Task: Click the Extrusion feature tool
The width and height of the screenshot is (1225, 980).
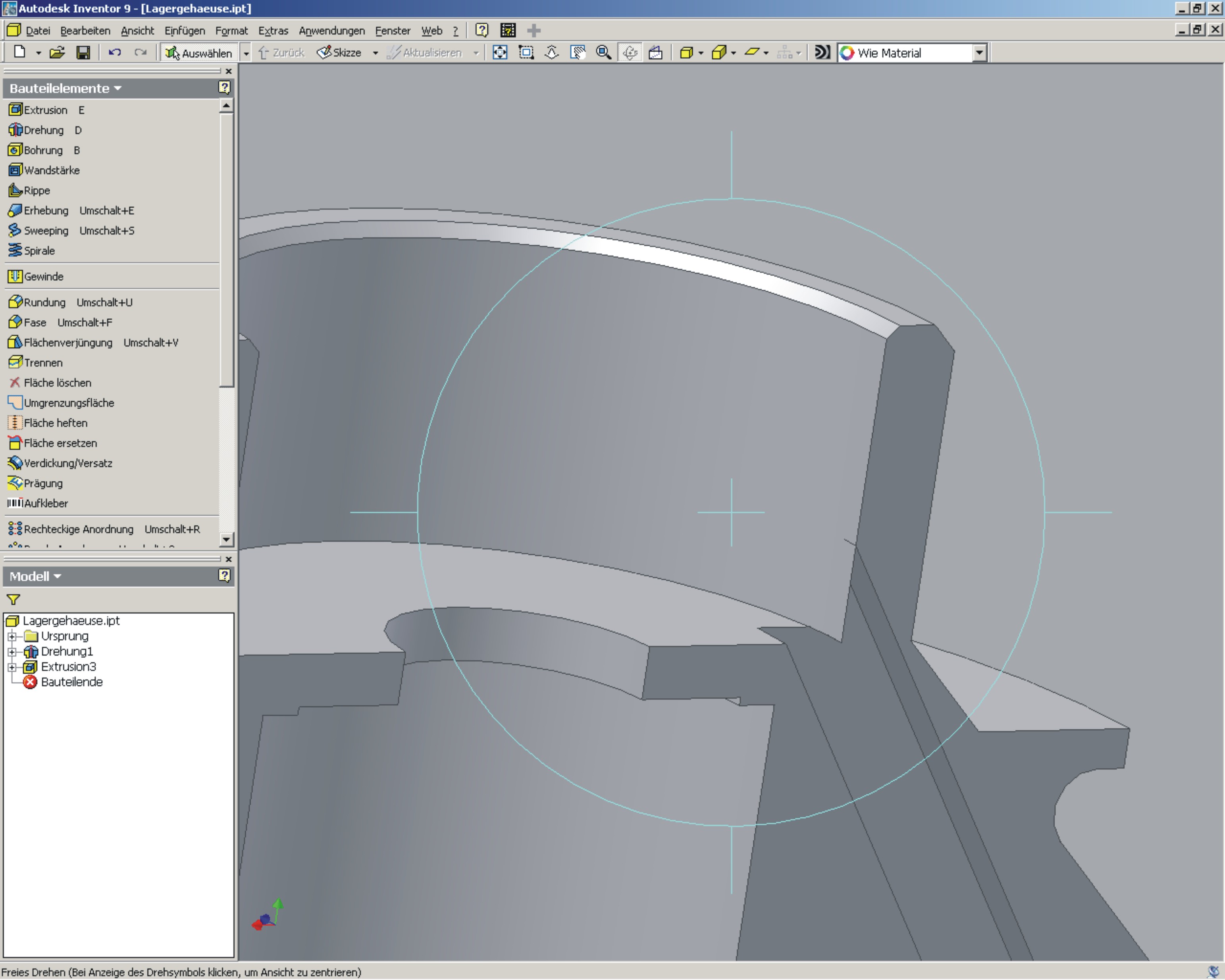Action: tap(45, 110)
